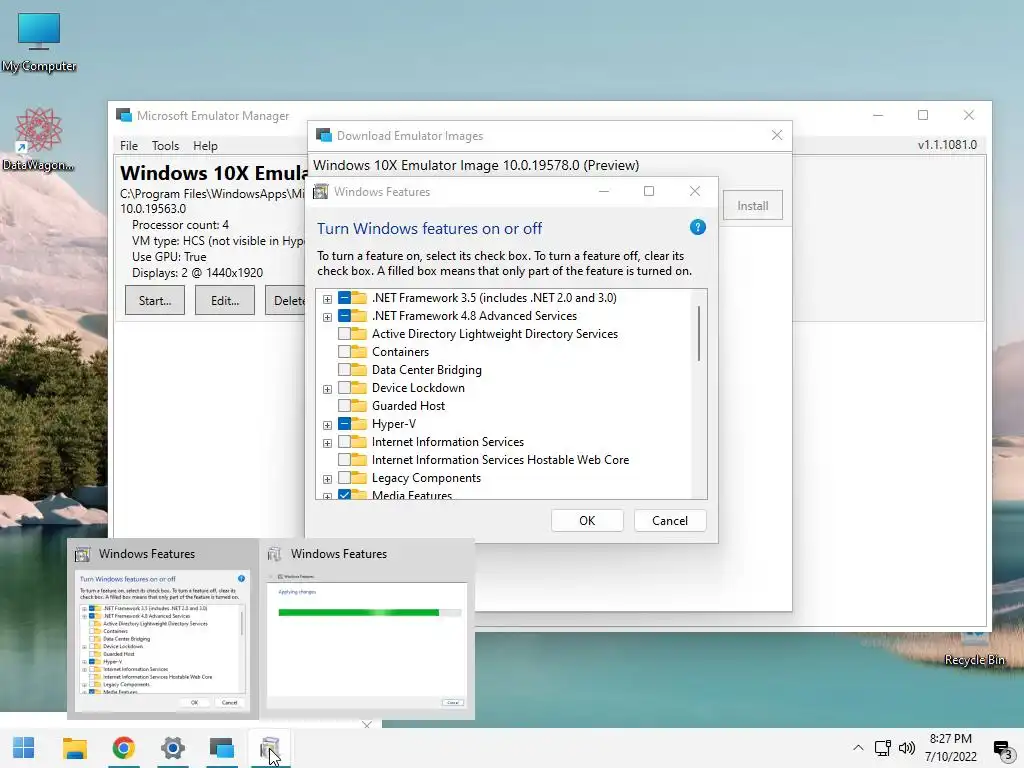The height and width of the screenshot is (768, 1024).
Task: Click the Windows Features taskbar icon
Action: [x=270, y=748]
